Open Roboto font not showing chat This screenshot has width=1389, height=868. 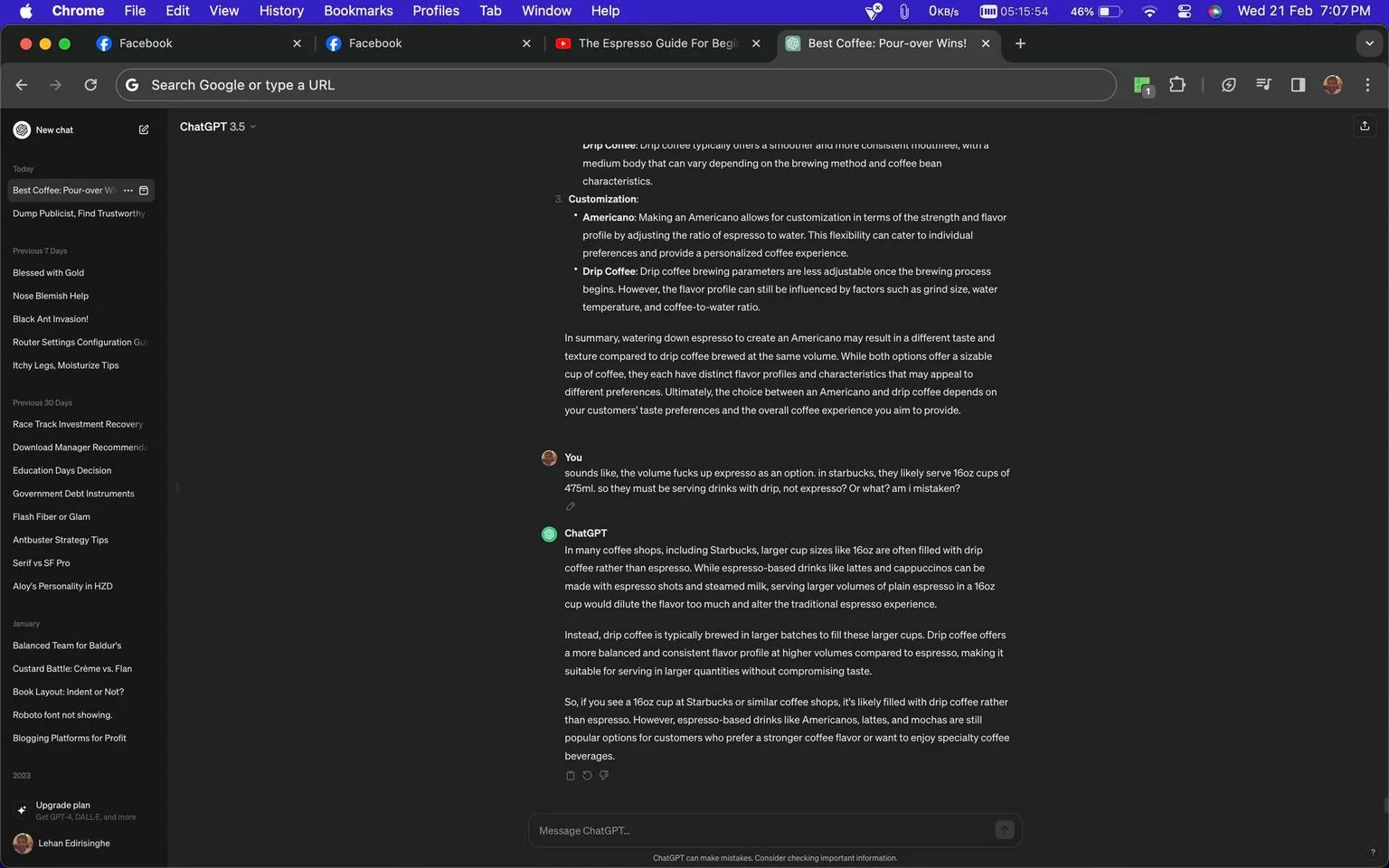pyautogui.click(x=62, y=715)
